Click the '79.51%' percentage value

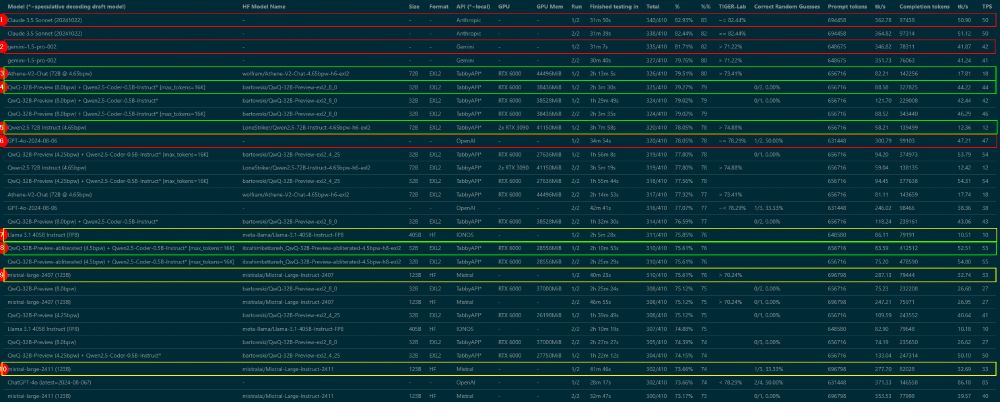pos(684,73)
